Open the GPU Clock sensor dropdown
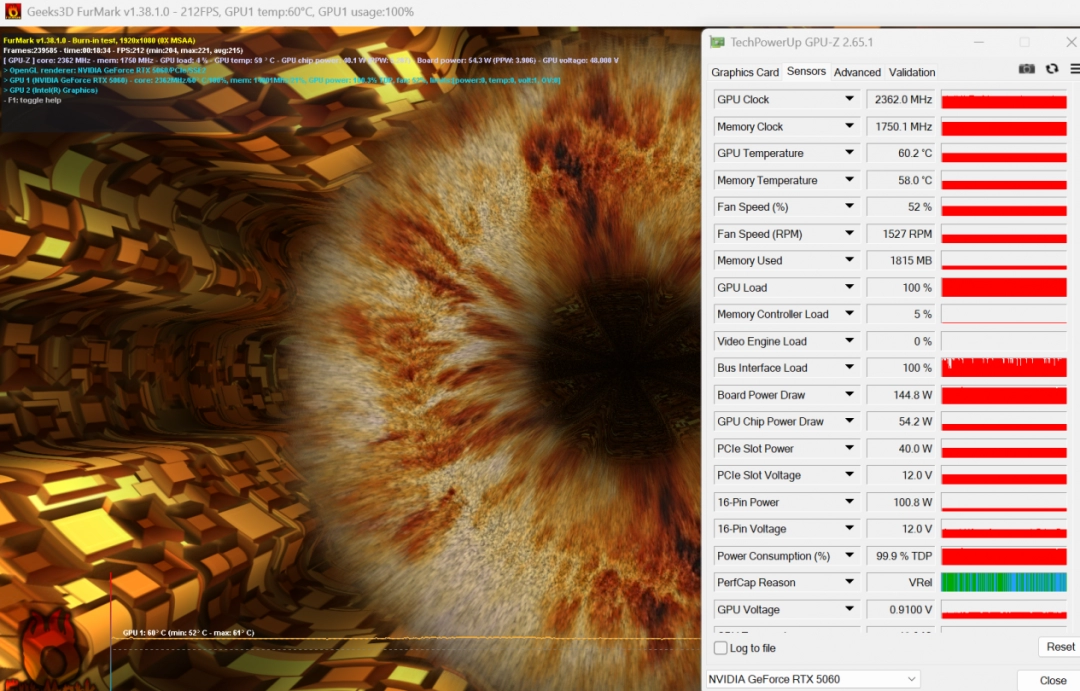This screenshot has width=1080, height=691. coord(849,99)
